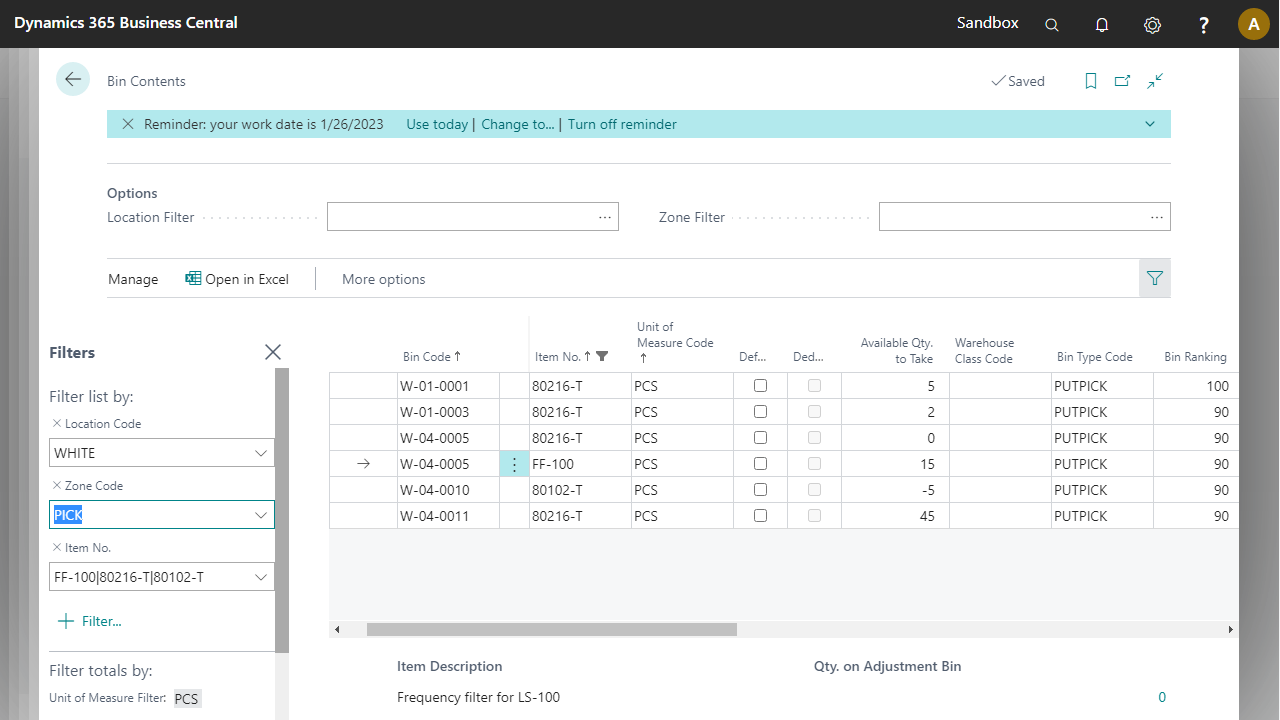Toggle the filter pane funnel icon

tap(1155, 278)
